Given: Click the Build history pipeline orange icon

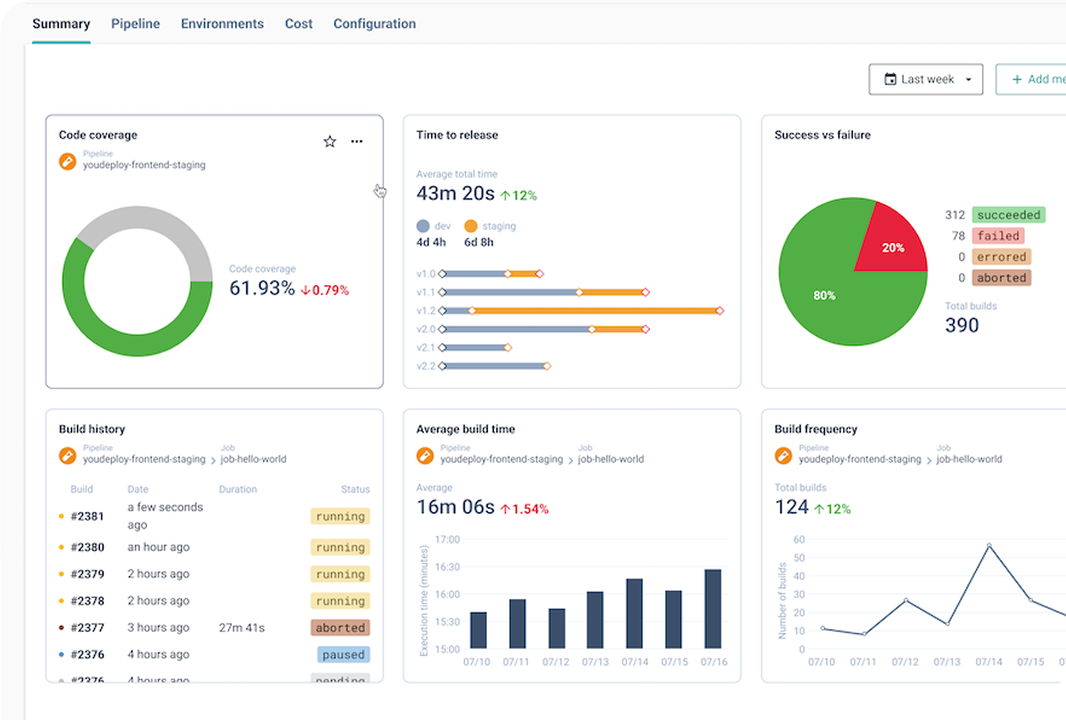Looking at the screenshot, I should [x=67, y=456].
